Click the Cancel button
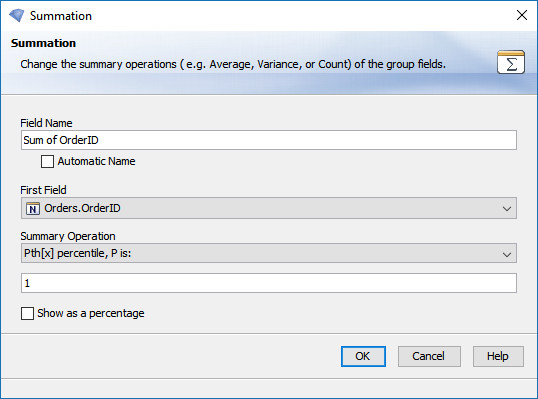 [x=429, y=356]
